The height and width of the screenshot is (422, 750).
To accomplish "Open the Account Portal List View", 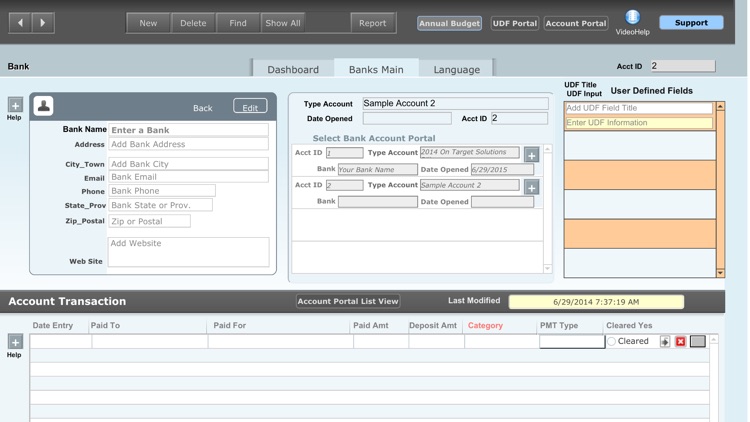I will [348, 301].
